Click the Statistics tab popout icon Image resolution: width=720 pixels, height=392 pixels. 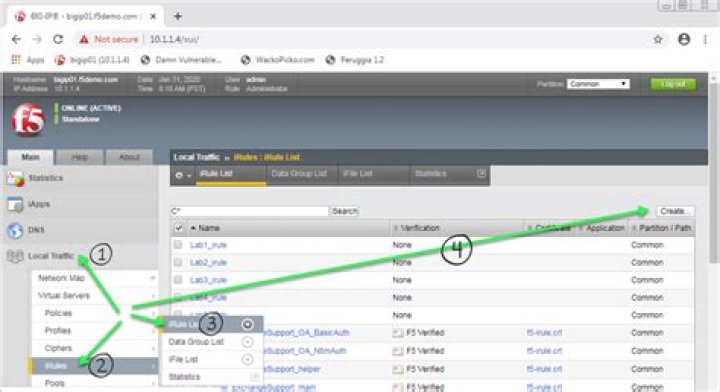click(x=481, y=174)
